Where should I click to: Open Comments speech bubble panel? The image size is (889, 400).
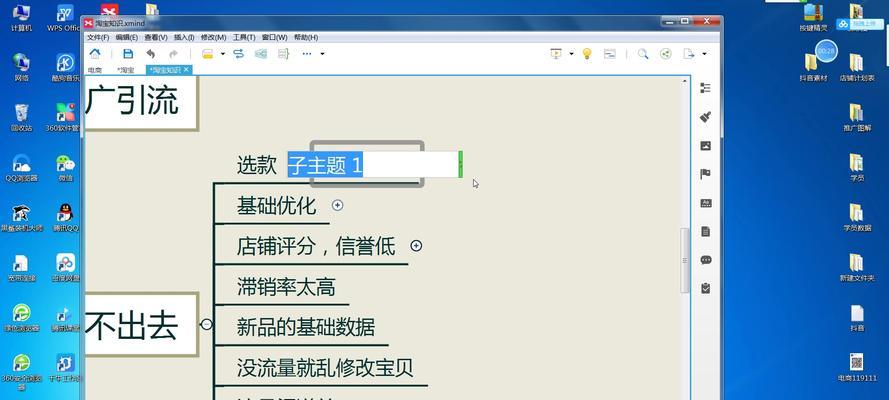(705, 260)
